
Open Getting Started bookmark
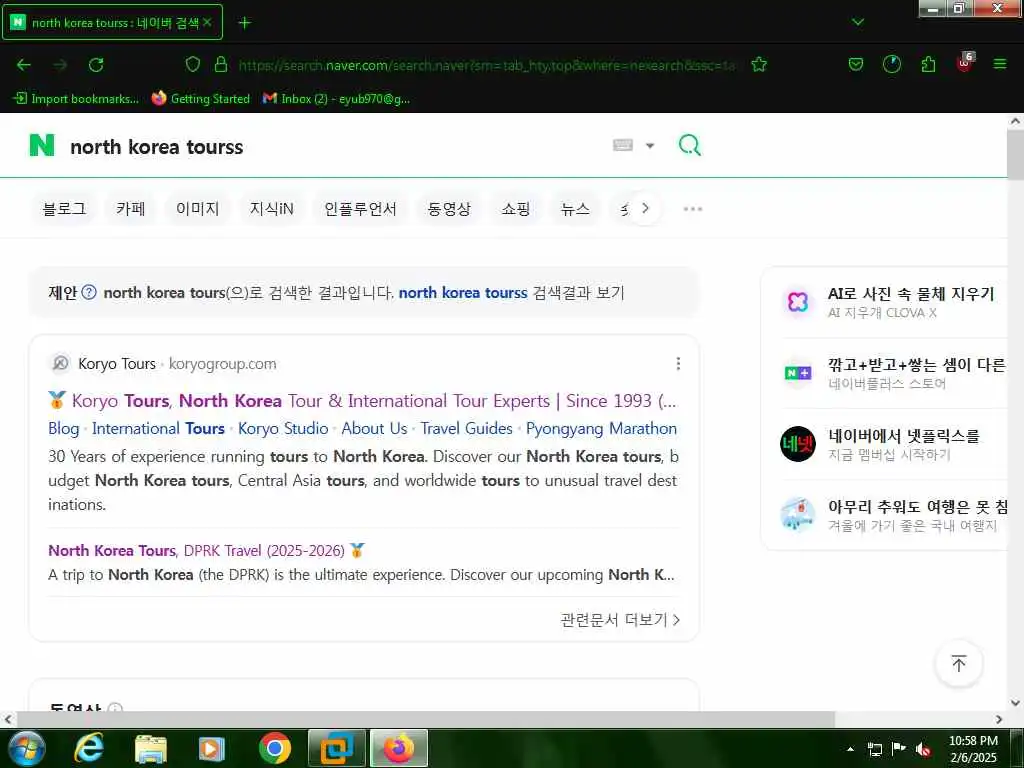[x=200, y=99]
